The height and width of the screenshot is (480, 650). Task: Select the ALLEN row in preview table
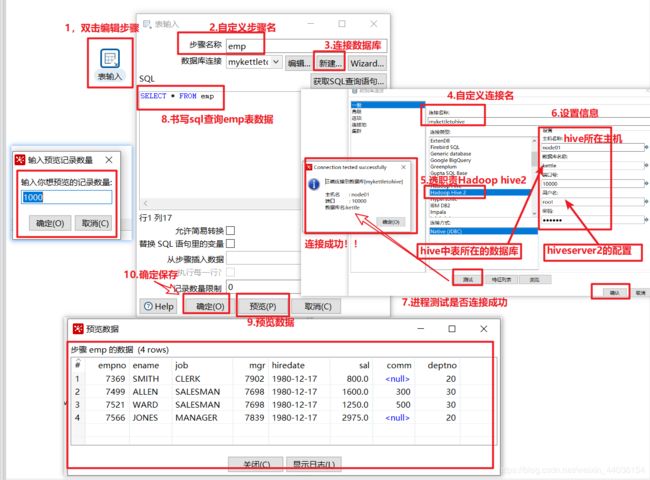coord(267,392)
